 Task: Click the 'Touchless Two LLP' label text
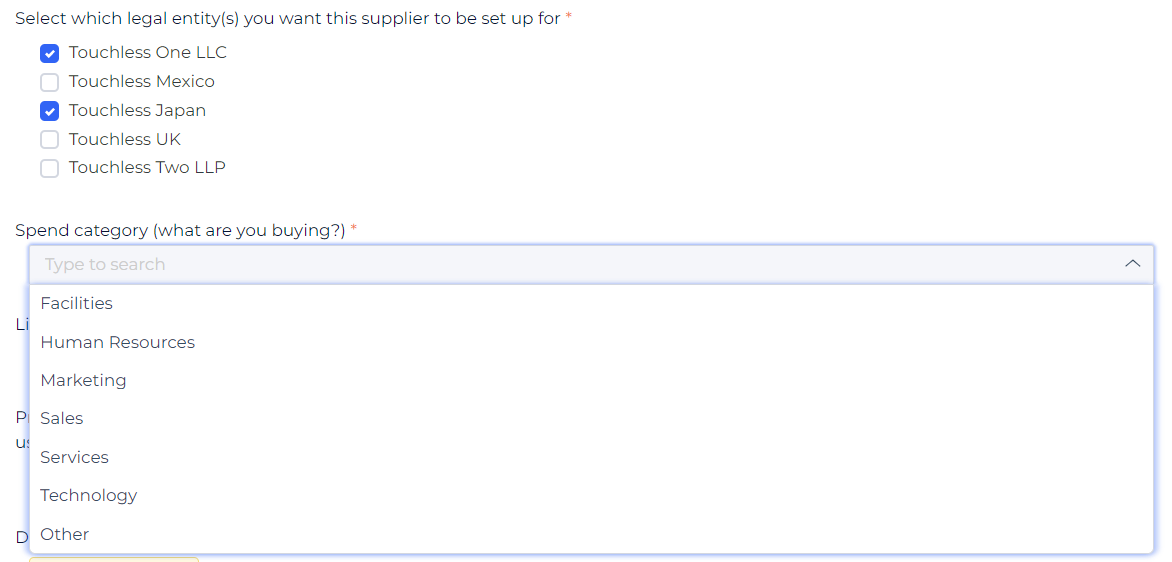[147, 167]
